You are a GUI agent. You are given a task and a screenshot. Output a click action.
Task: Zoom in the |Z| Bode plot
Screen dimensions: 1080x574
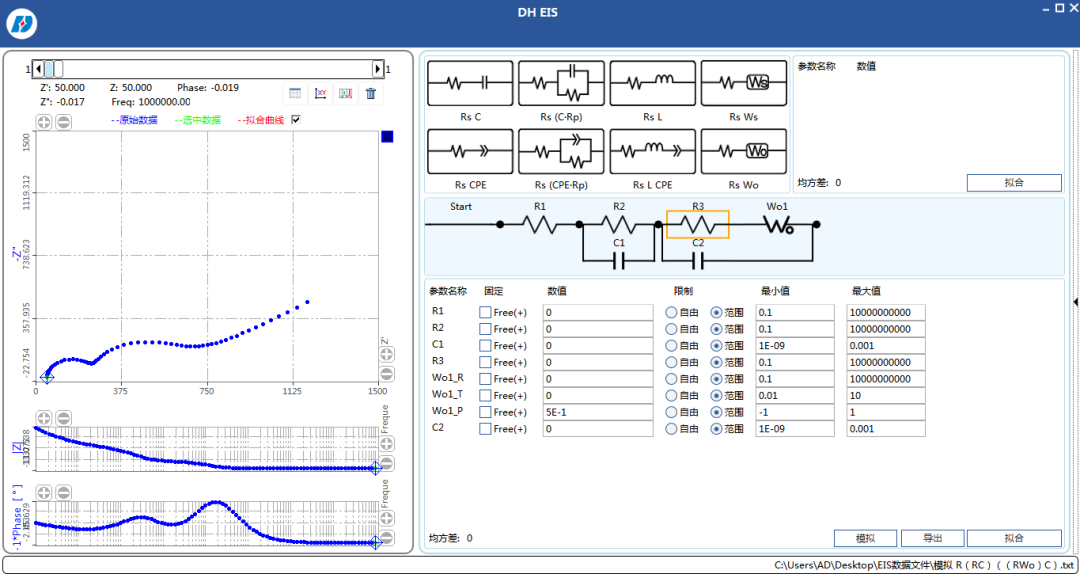tap(43, 418)
